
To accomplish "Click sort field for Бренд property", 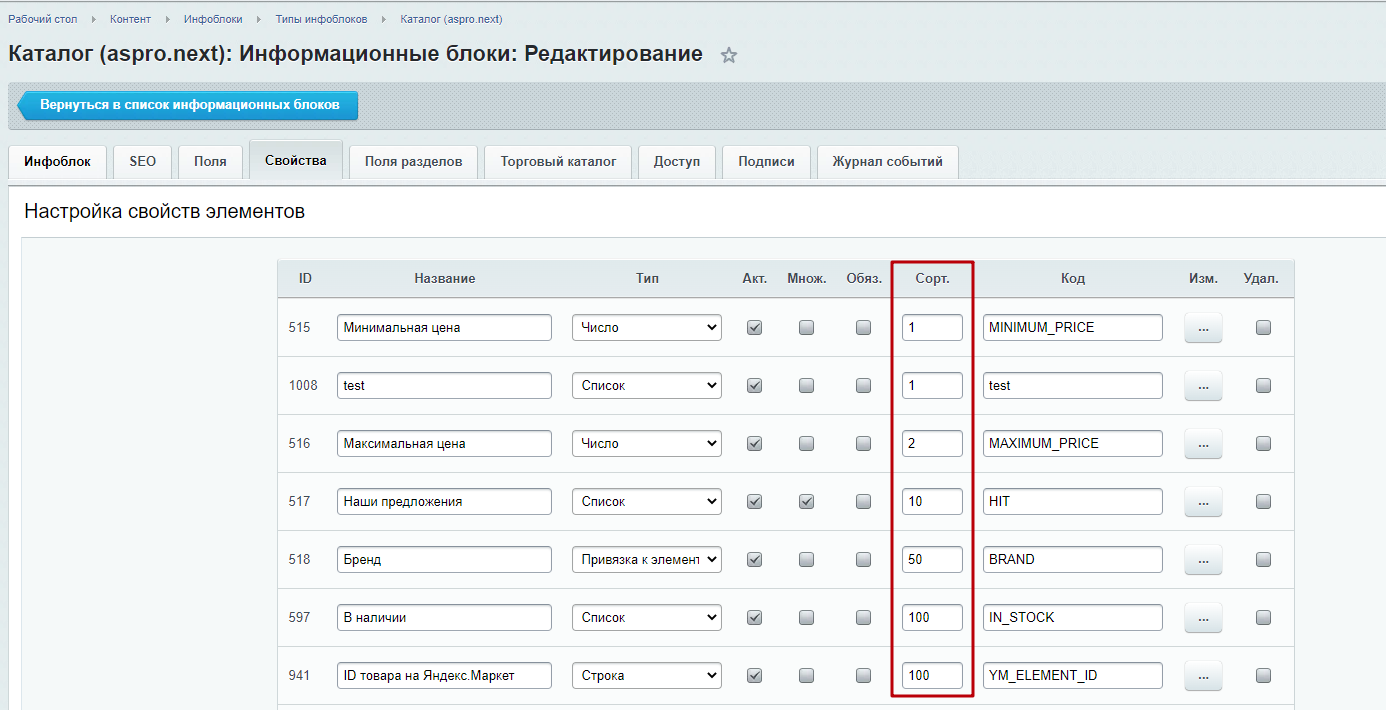I will click(x=932, y=559).
